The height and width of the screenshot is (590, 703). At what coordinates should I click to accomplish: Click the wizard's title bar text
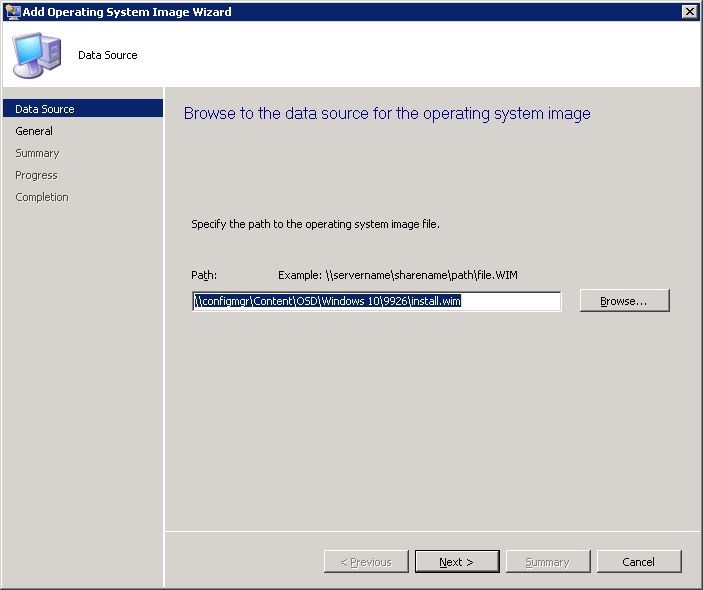pos(127,12)
